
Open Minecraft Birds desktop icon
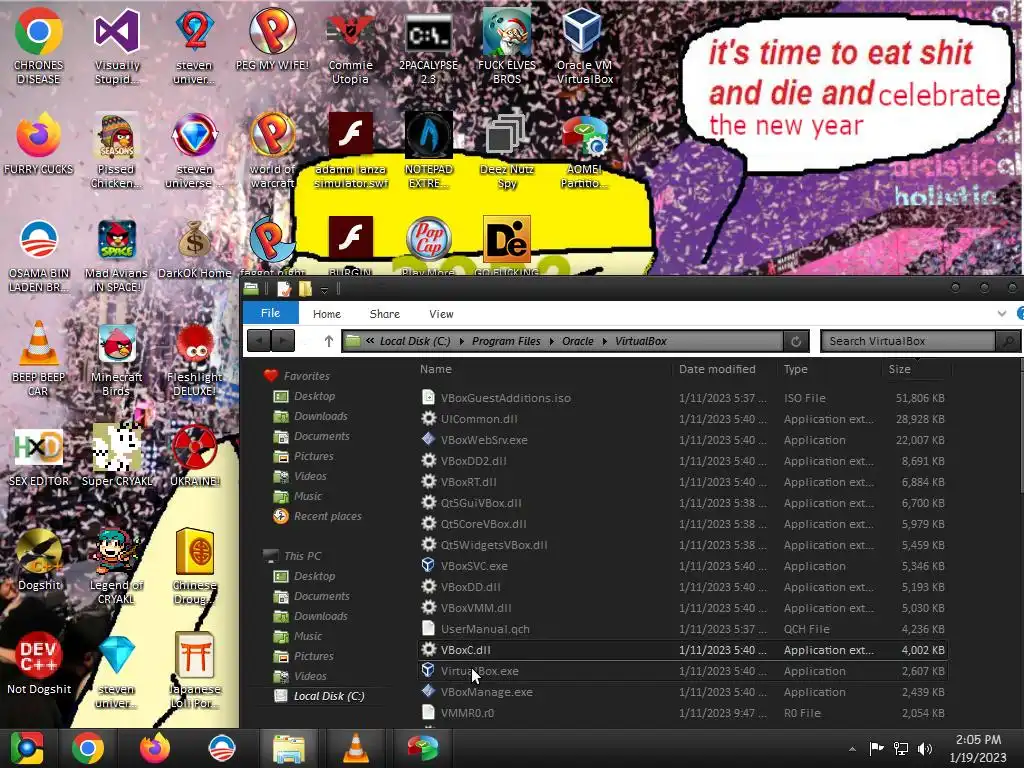coord(116,358)
